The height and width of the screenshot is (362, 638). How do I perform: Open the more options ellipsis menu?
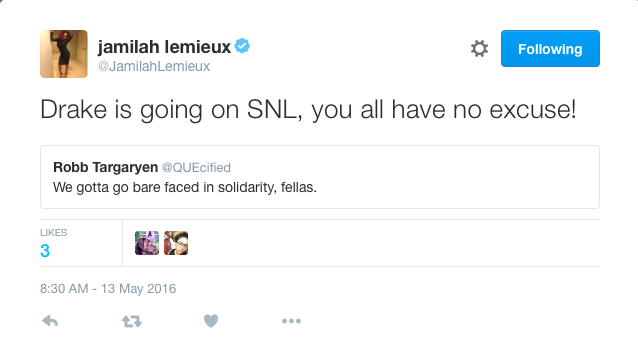pos(291,321)
